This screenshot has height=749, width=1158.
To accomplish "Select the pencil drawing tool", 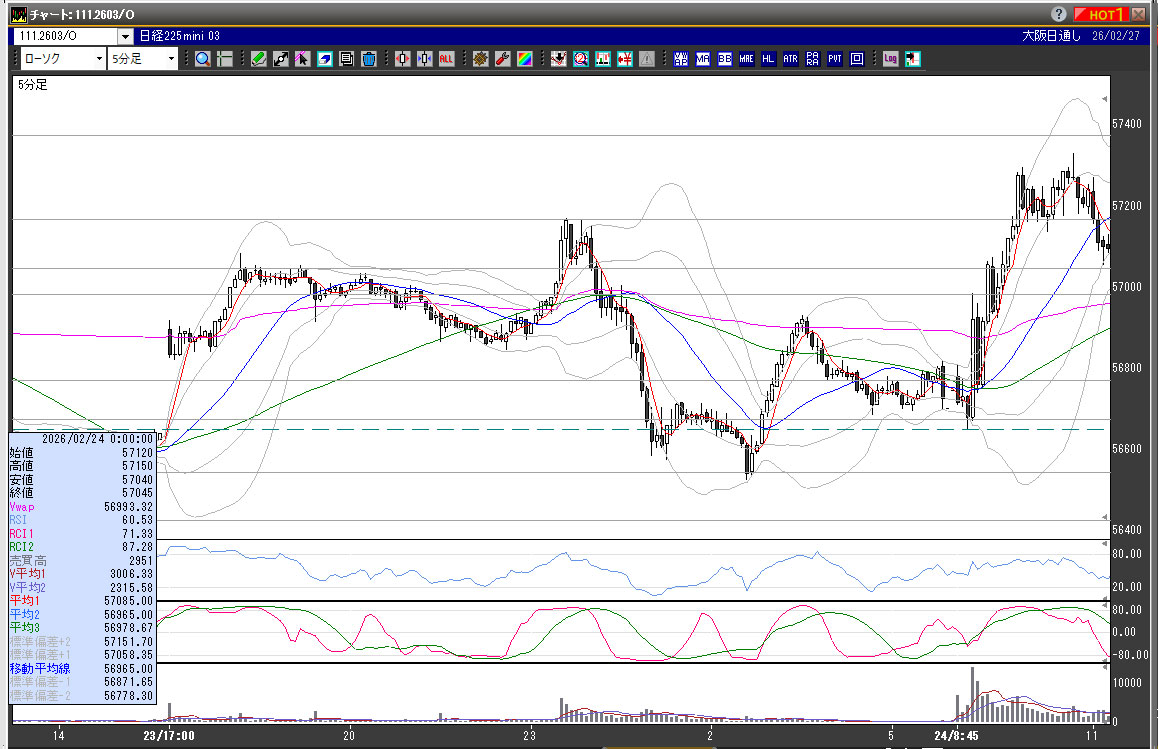I will (258, 59).
